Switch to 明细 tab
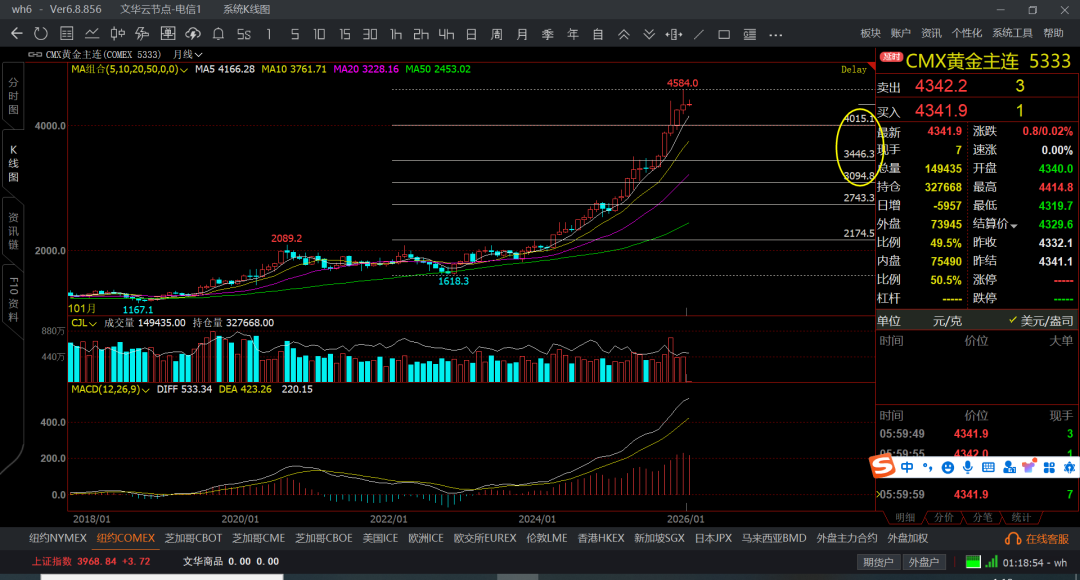This screenshot has height=580, width=1080. coord(904,517)
